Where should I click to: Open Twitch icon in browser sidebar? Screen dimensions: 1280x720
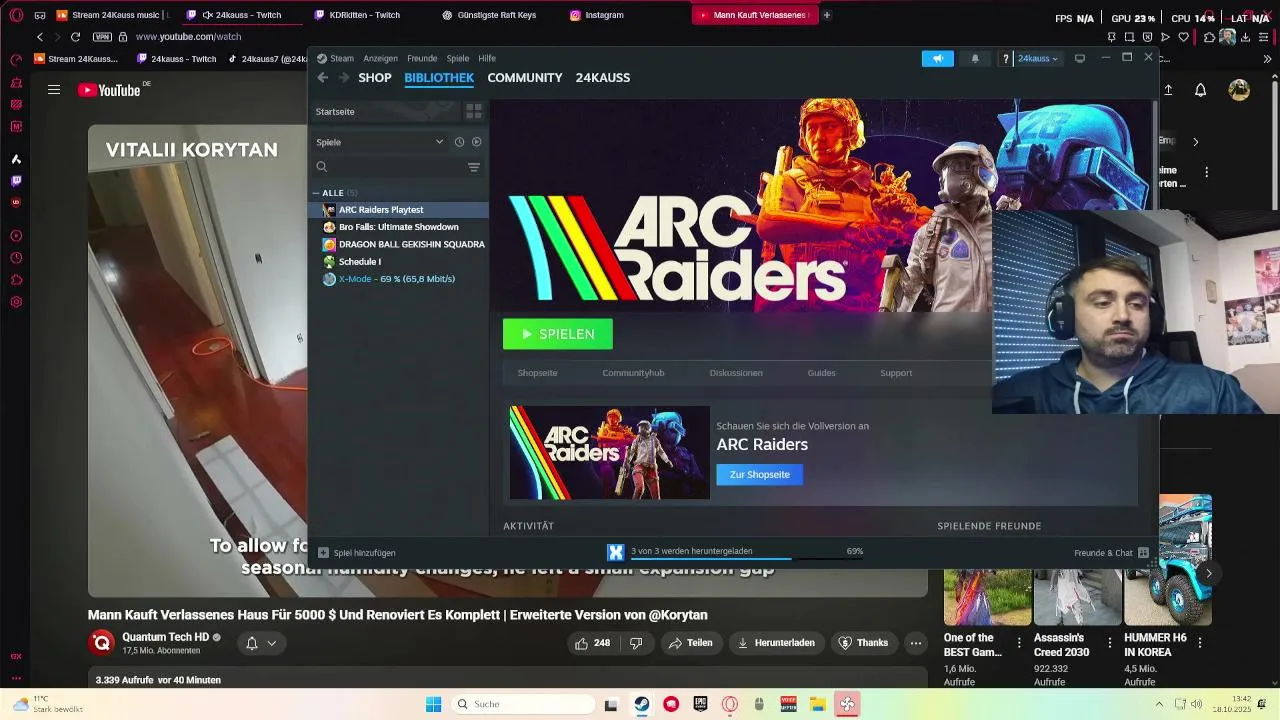click(16, 181)
